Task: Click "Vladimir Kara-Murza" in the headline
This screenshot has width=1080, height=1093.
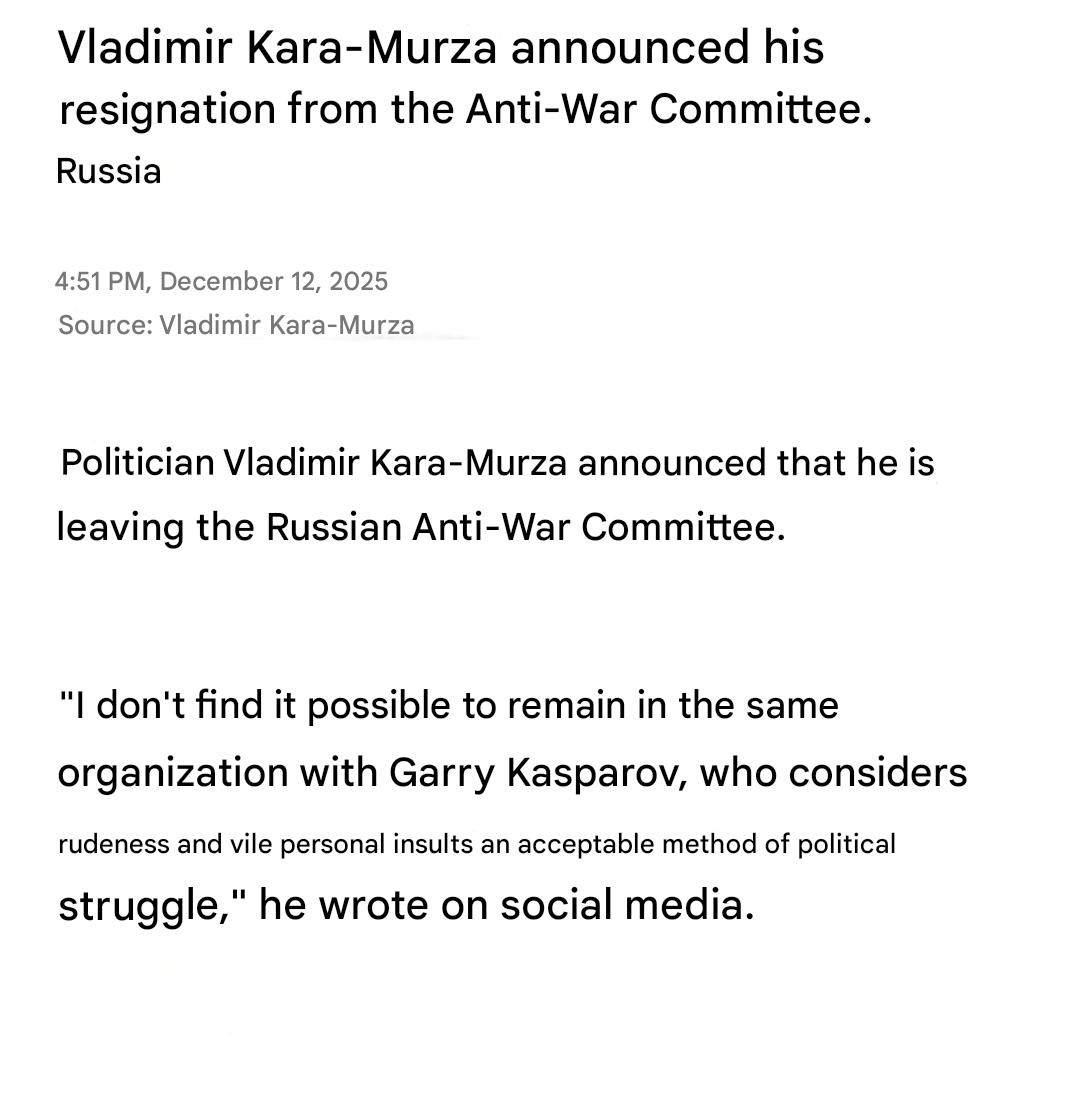Action: [x=277, y=47]
